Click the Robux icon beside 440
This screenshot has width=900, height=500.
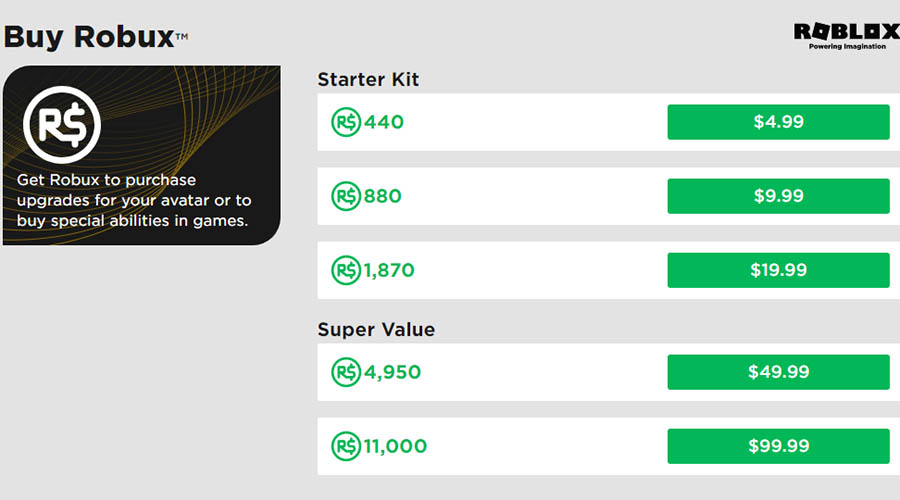(x=345, y=122)
